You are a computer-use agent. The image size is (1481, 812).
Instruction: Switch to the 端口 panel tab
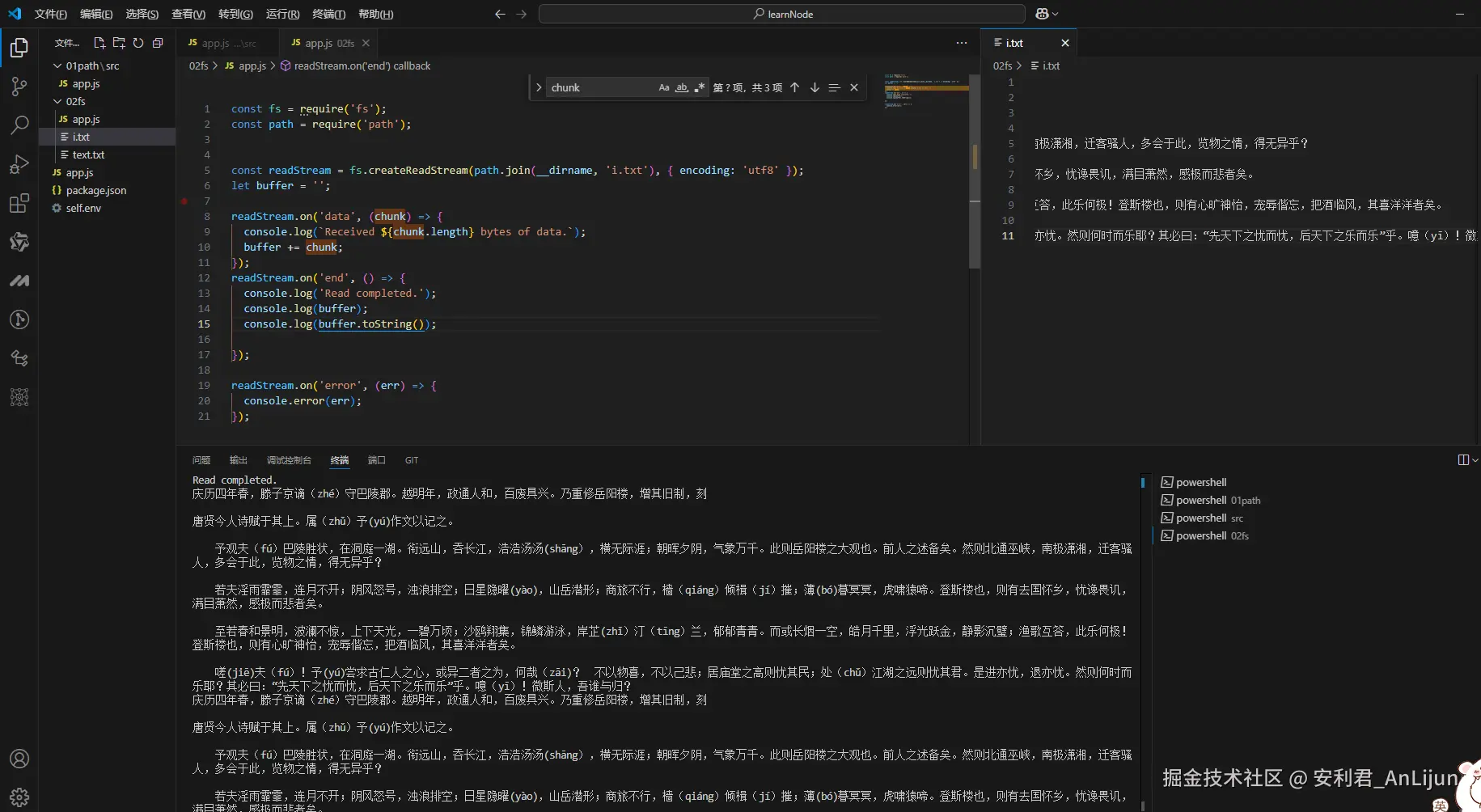pos(376,460)
